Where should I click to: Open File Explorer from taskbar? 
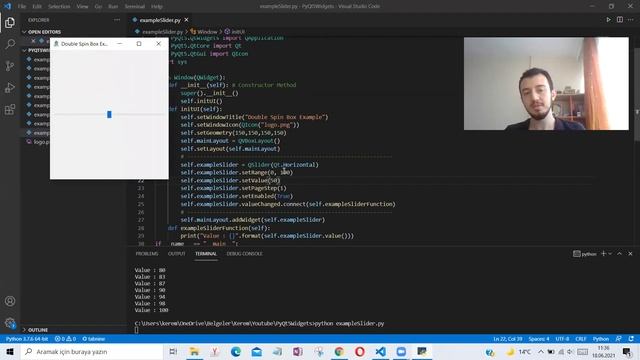[194, 351]
